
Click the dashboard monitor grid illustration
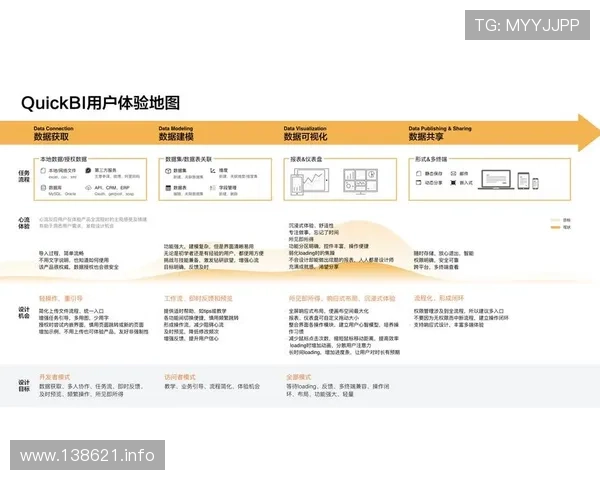point(360,181)
